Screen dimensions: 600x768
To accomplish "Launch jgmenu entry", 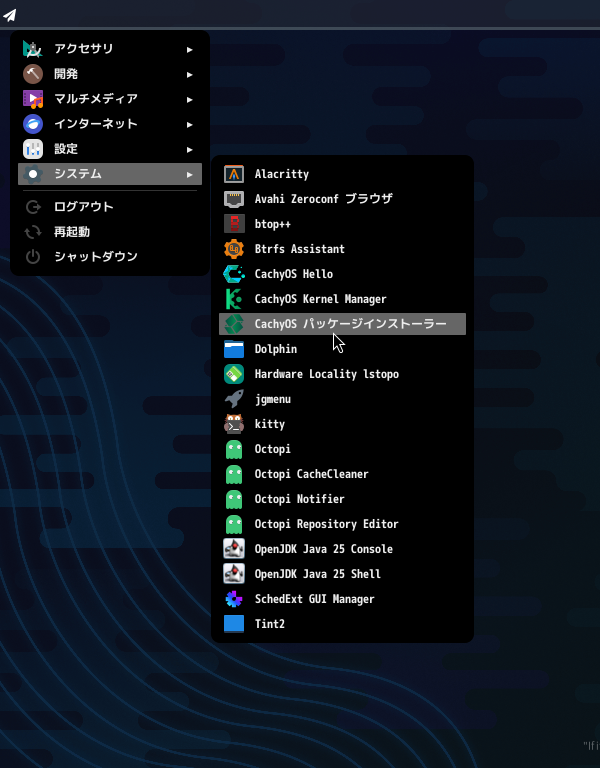I will [x=342, y=399].
